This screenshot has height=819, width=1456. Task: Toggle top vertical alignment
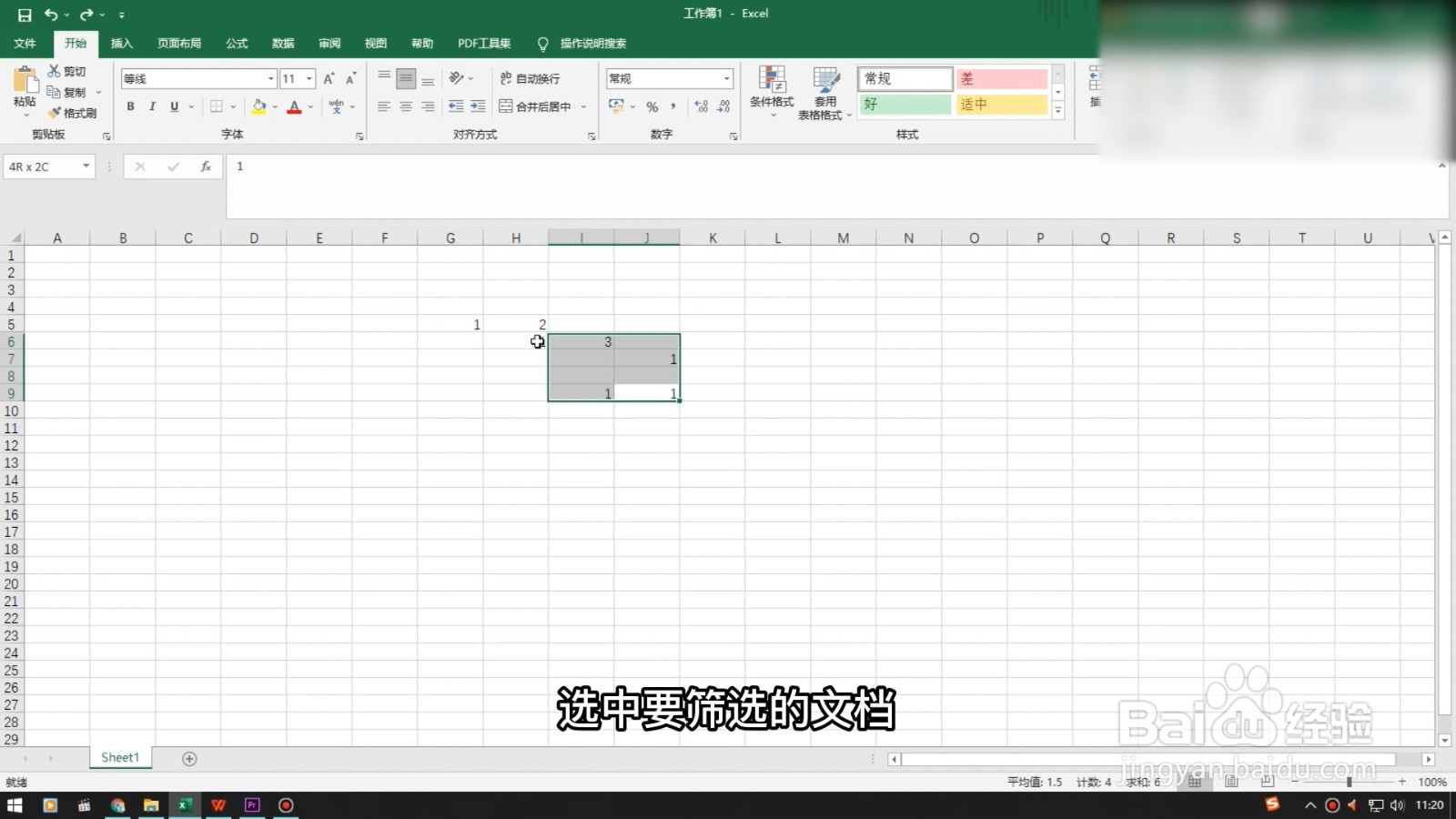tap(384, 78)
